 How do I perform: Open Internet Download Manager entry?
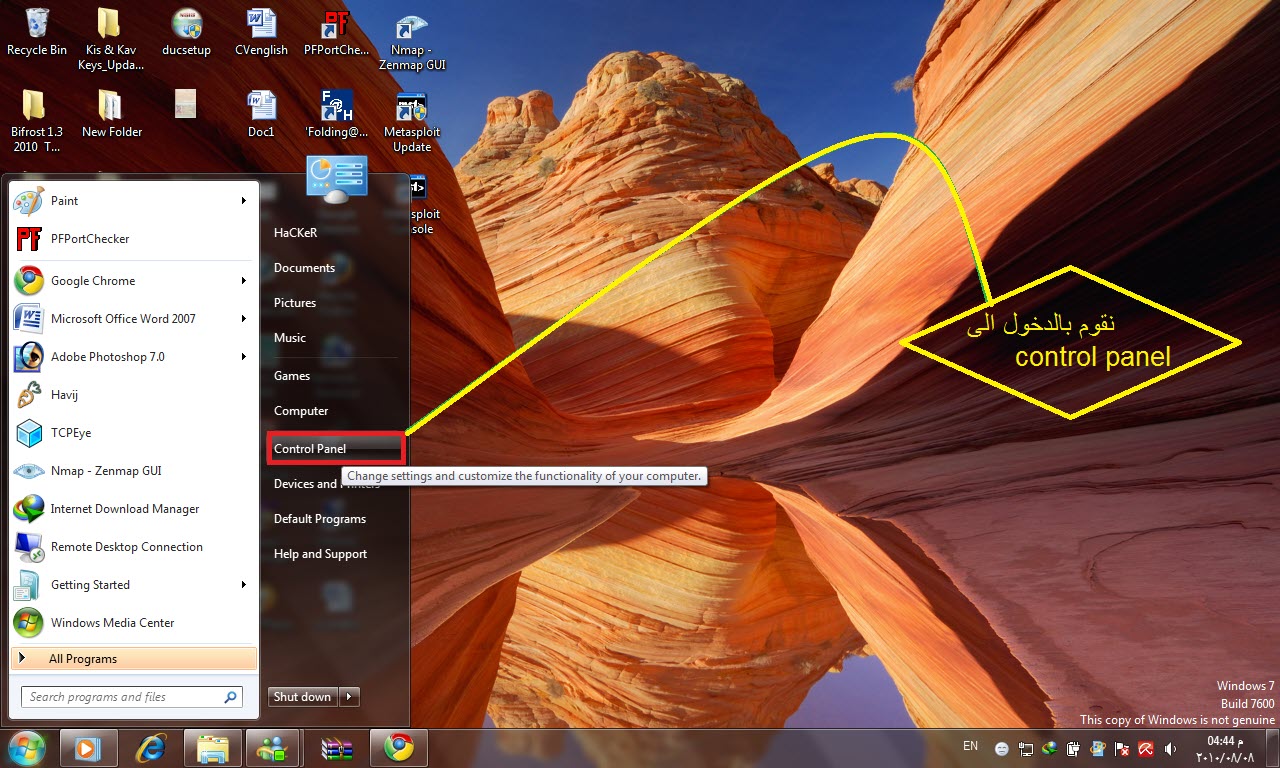(133, 509)
